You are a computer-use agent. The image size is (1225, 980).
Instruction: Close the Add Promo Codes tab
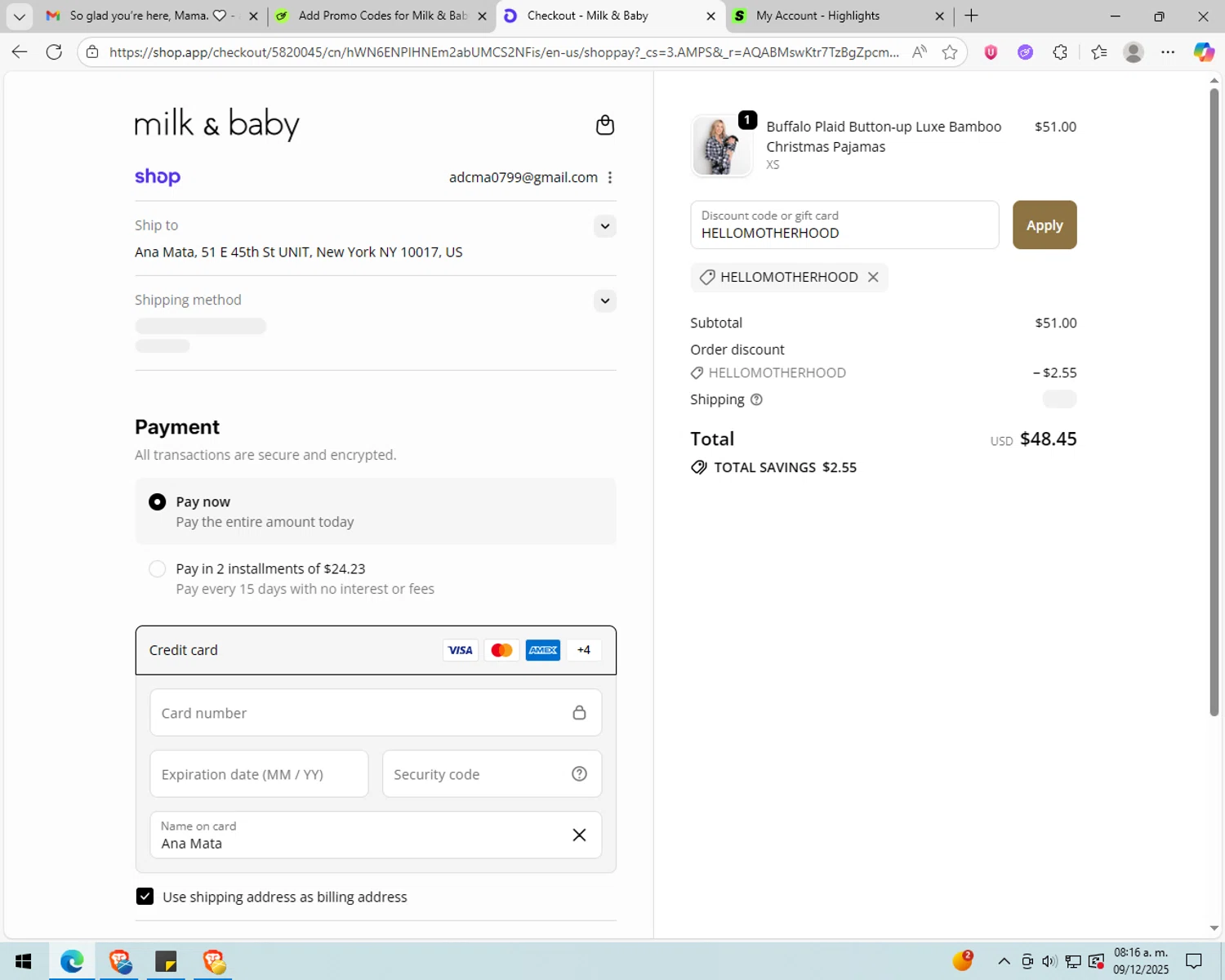tap(482, 16)
